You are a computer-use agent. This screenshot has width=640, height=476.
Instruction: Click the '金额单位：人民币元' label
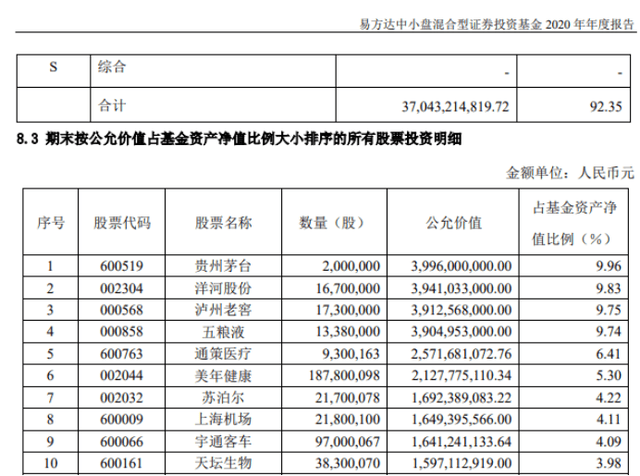pyautogui.click(x=570, y=172)
